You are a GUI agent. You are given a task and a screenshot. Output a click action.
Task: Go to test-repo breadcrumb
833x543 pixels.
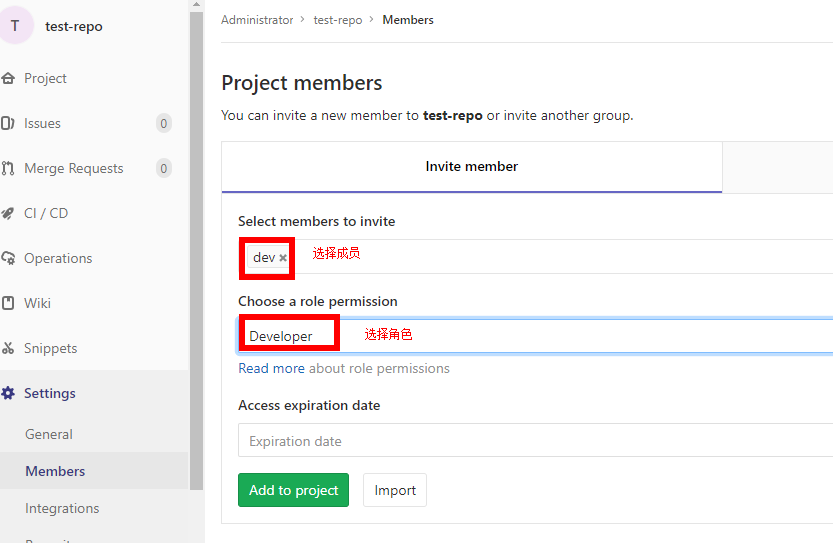coord(338,20)
